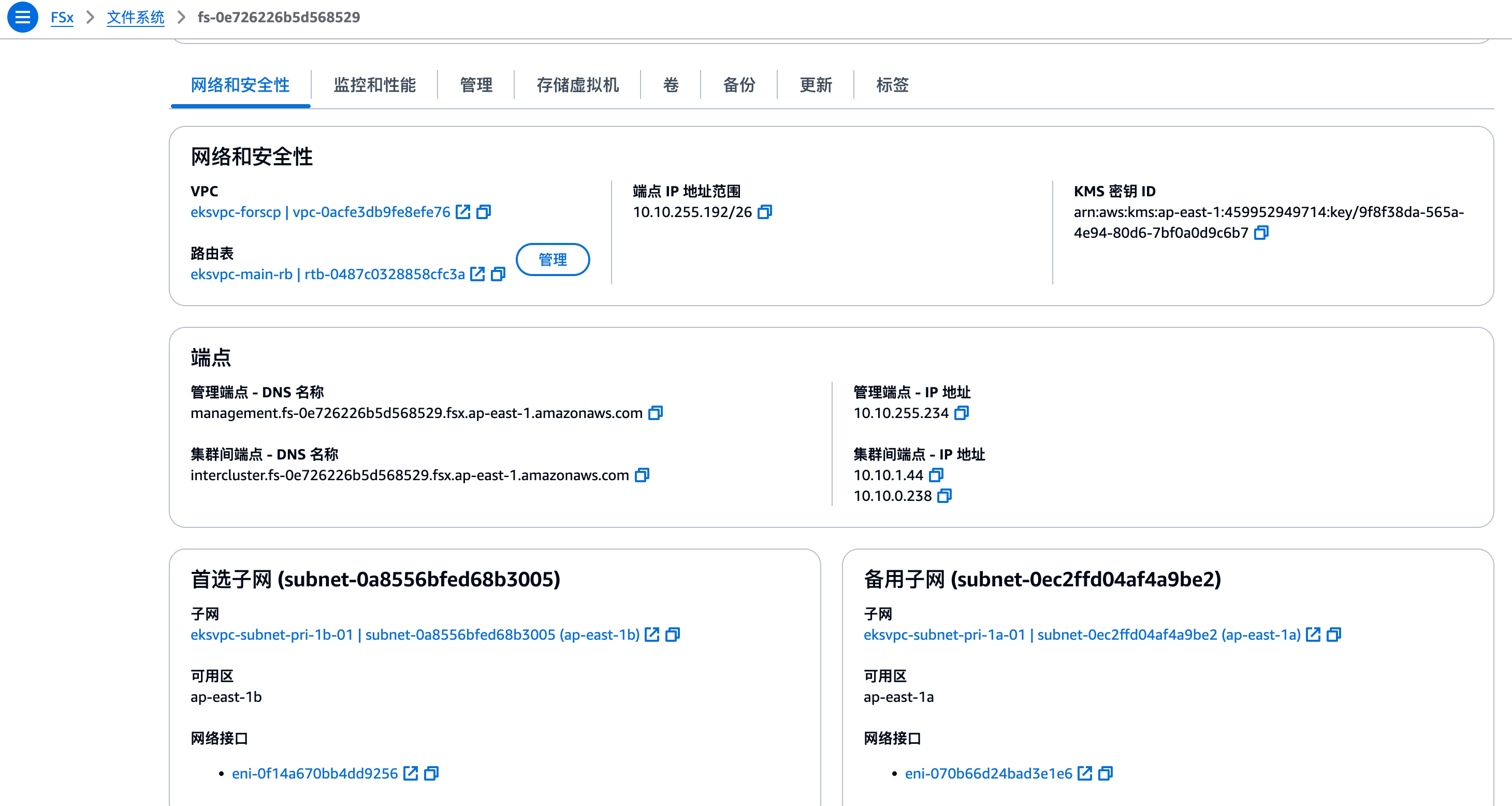Click the 管理 route table button
1512x806 pixels.
coord(553,260)
